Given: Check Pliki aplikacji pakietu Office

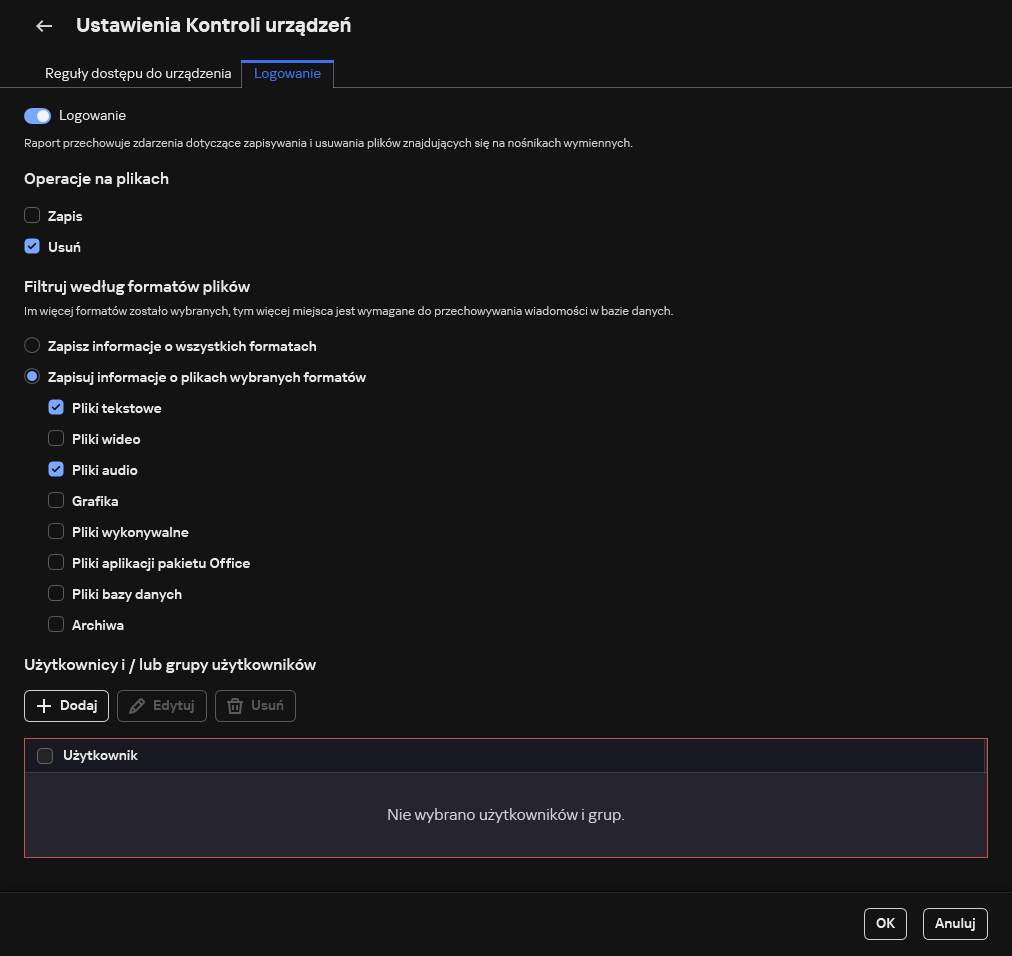Looking at the screenshot, I should 56,563.
